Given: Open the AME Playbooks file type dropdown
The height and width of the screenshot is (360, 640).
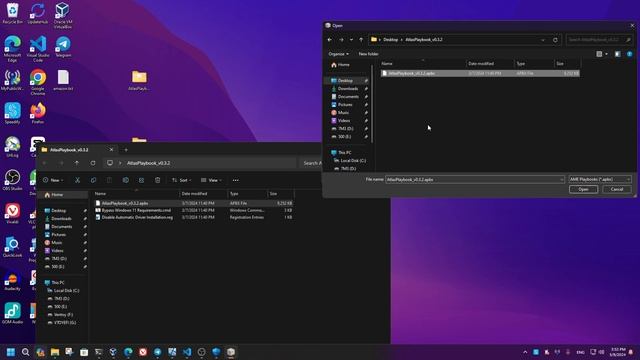Looking at the screenshot, I should click(600, 179).
